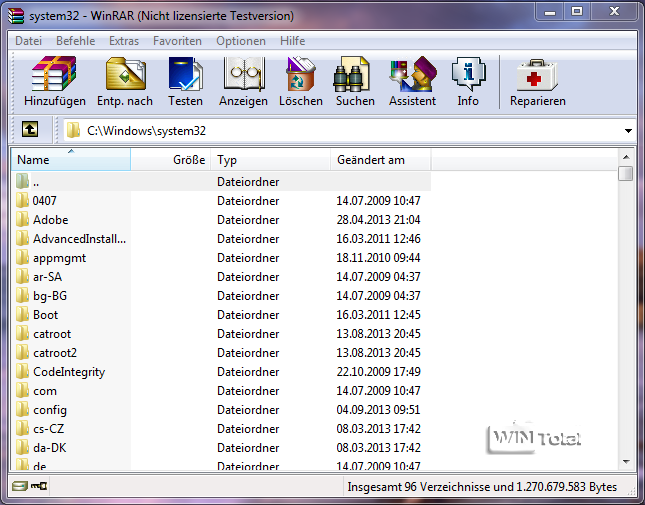645x505 pixels.
Task: Sort by the Name column header
Action: (71, 160)
